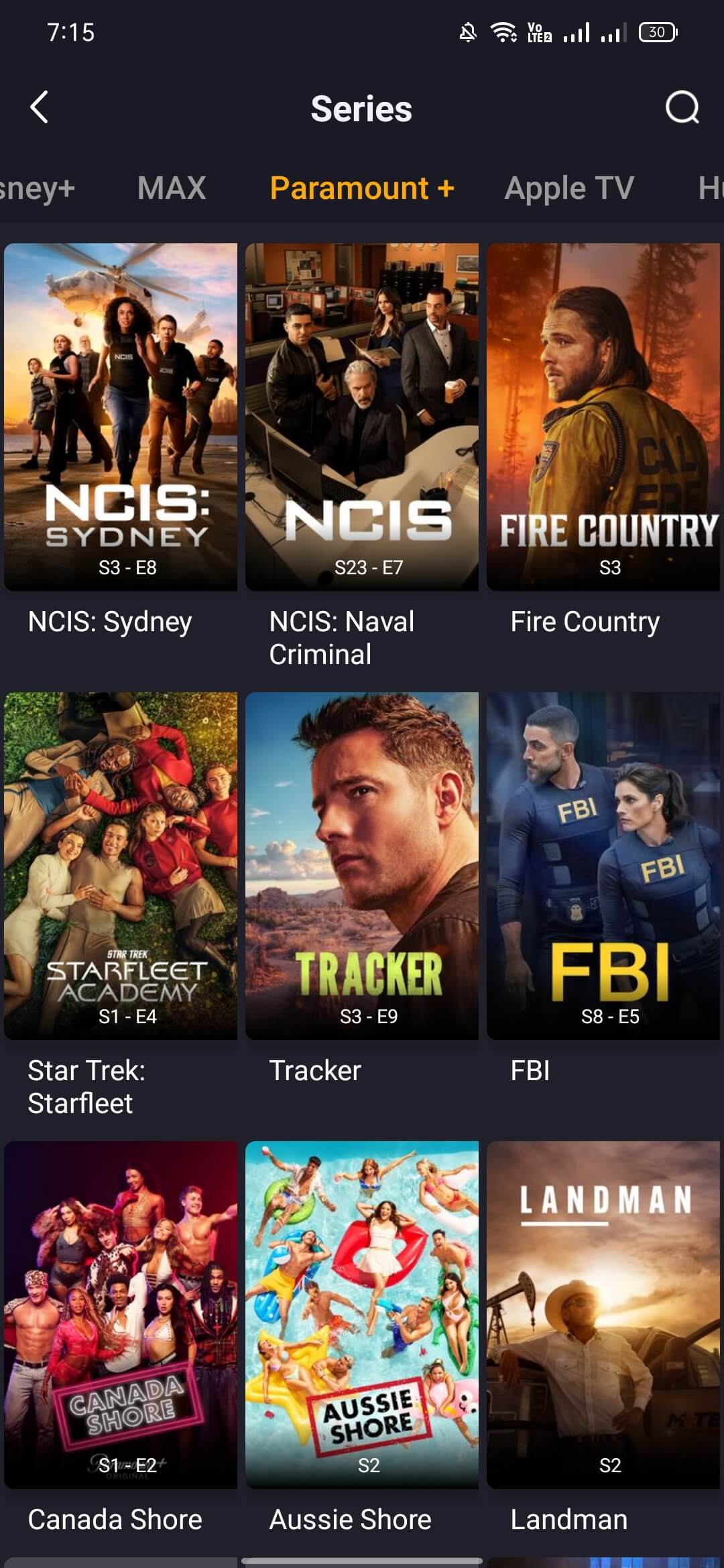Image resolution: width=724 pixels, height=1568 pixels.
Task: Tap the Wi-Fi status icon
Action: coord(503,32)
